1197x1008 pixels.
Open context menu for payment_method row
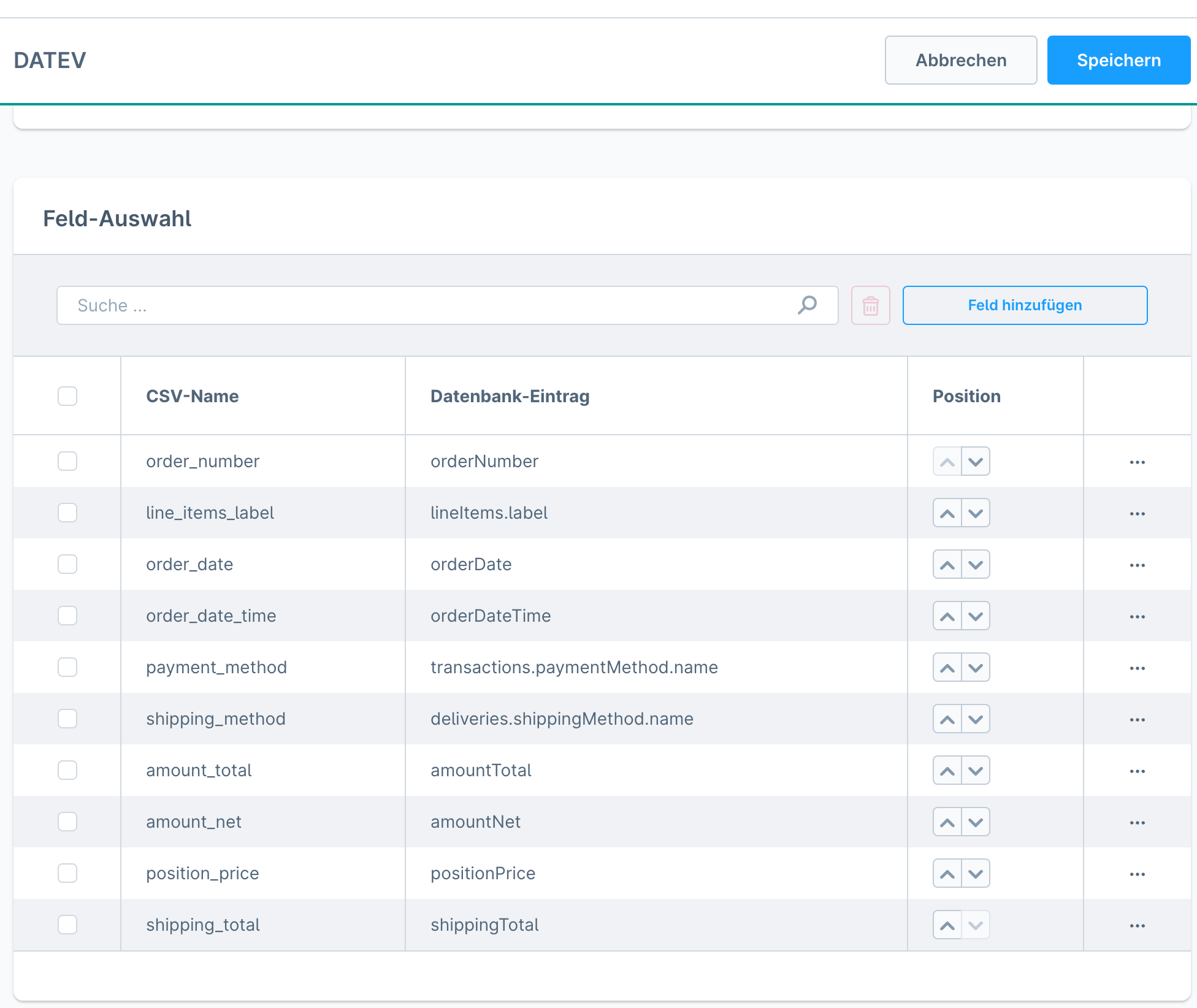pos(1138,668)
